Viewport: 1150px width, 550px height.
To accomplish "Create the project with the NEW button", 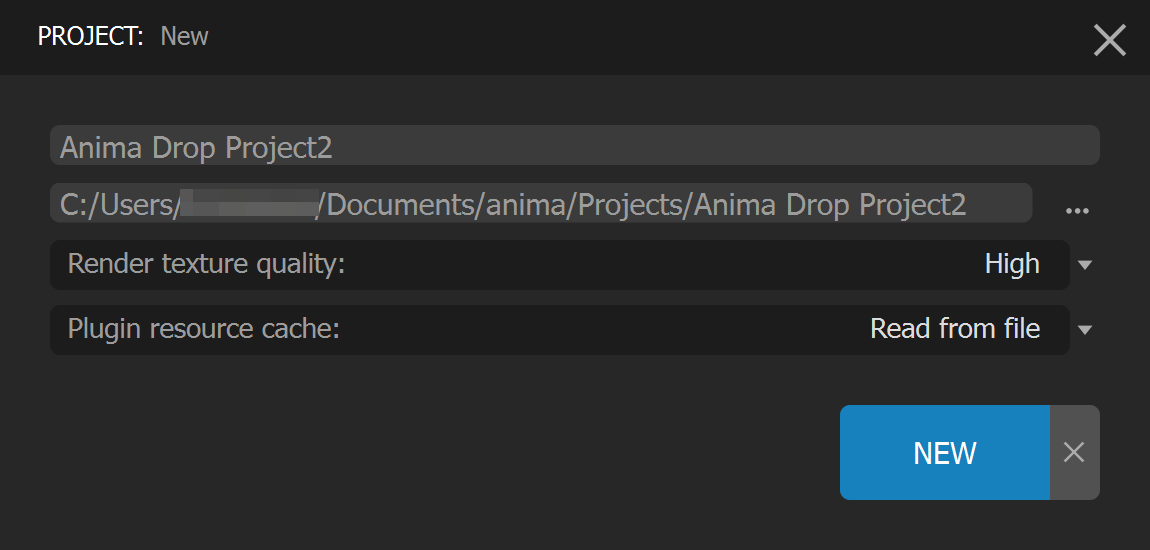I will pos(945,452).
